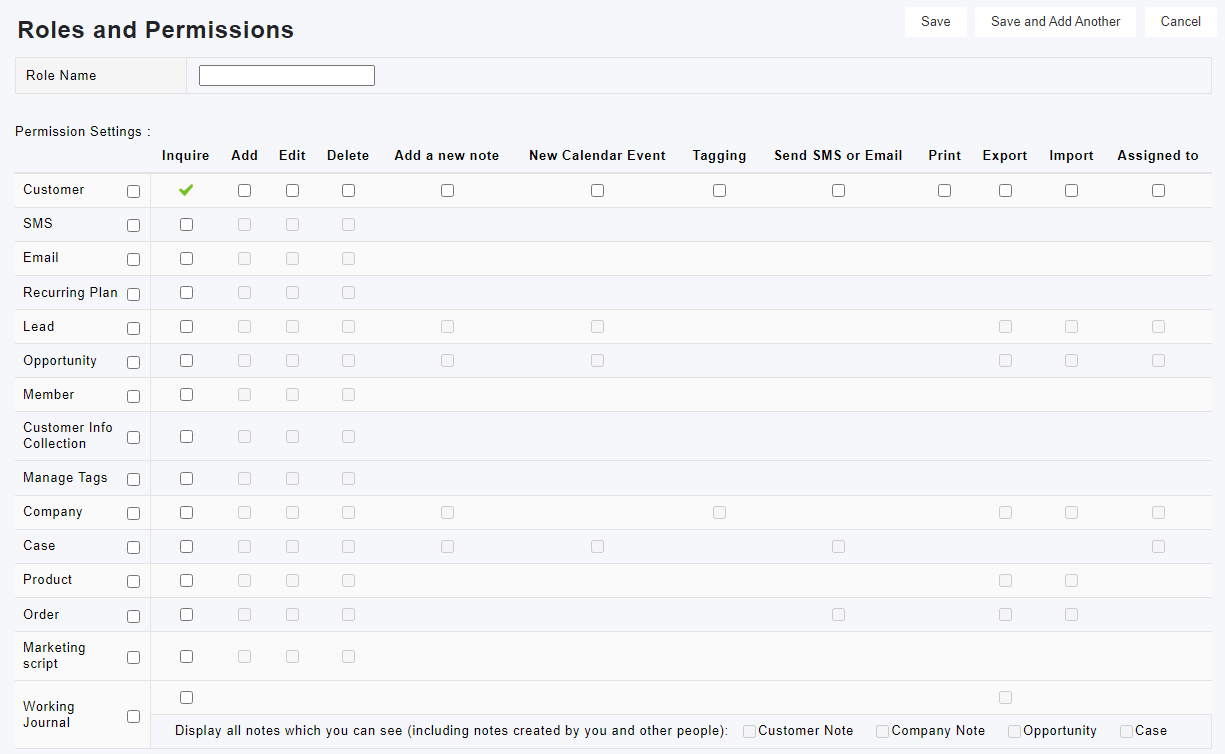
Task: Tick Export checkbox in Customer row
Action: (x=1005, y=191)
